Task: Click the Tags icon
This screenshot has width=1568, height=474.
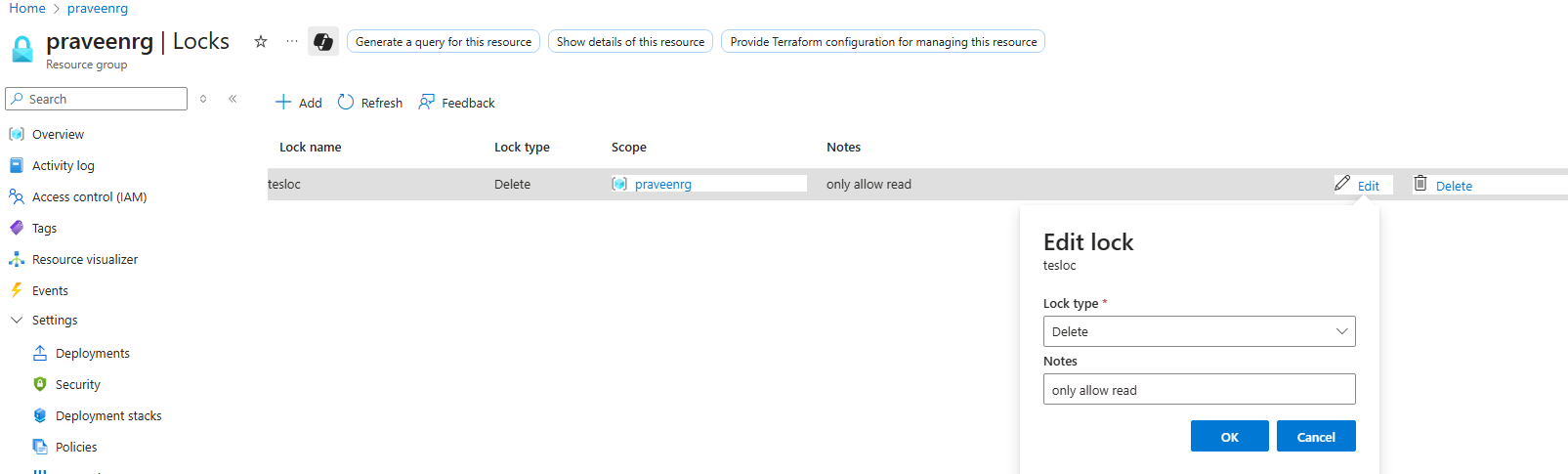Action: [x=17, y=228]
